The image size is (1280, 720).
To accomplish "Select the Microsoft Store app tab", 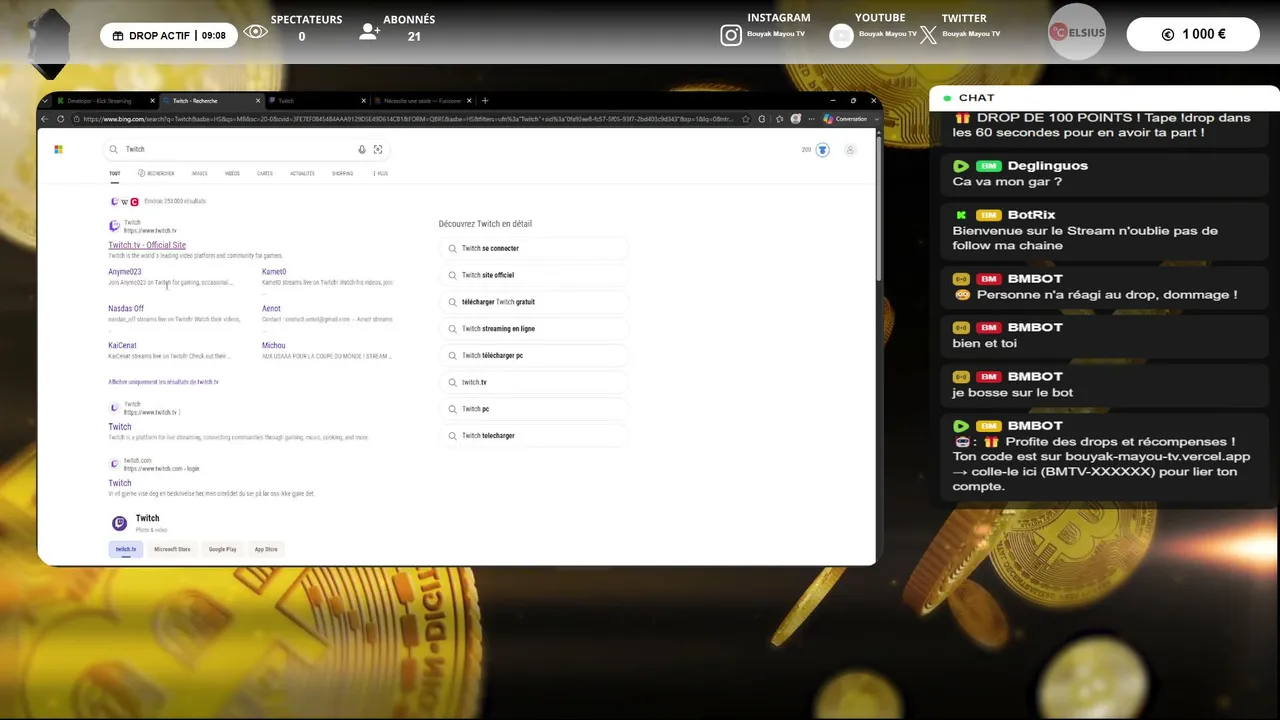I will 172,550.
